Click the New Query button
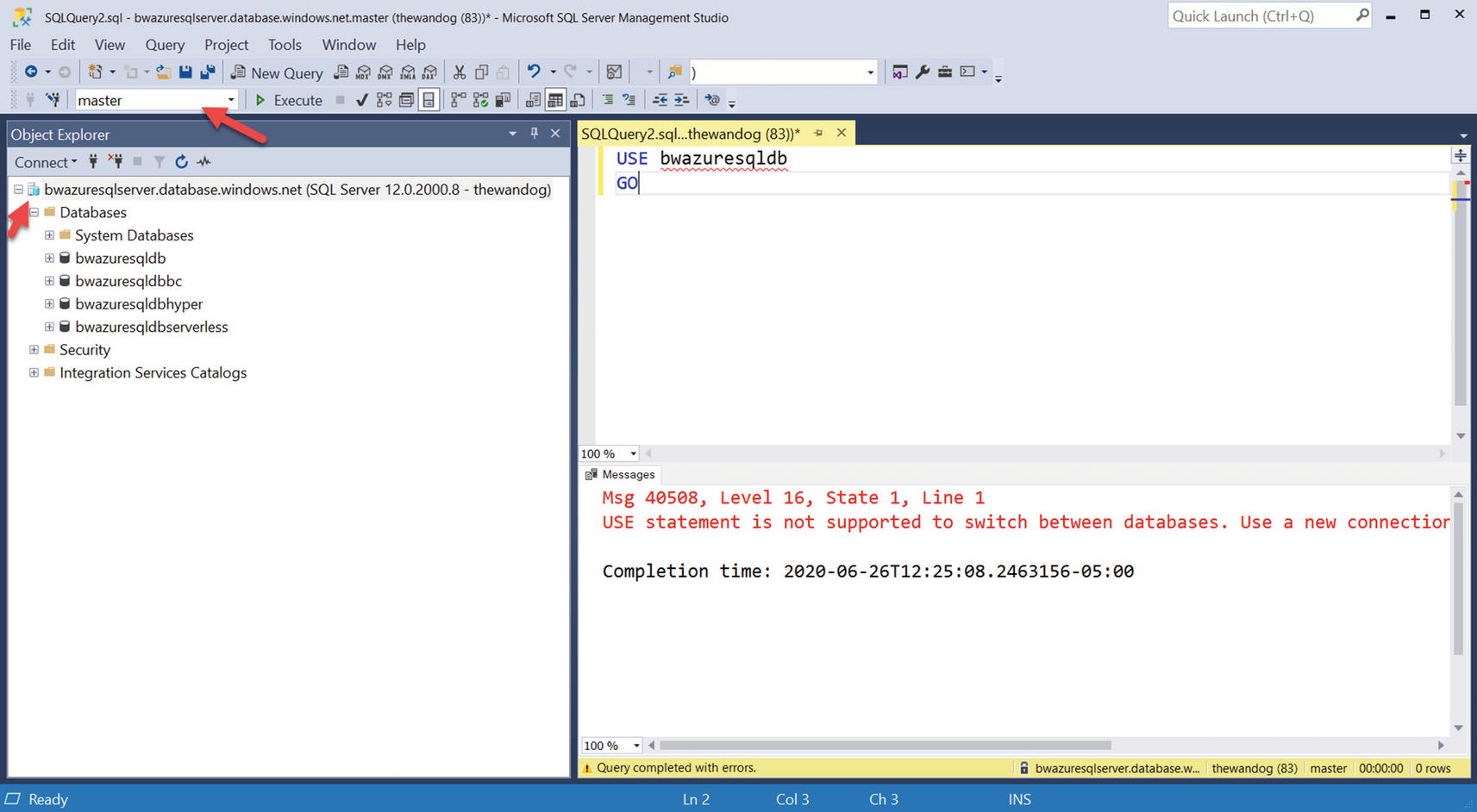 click(x=277, y=72)
